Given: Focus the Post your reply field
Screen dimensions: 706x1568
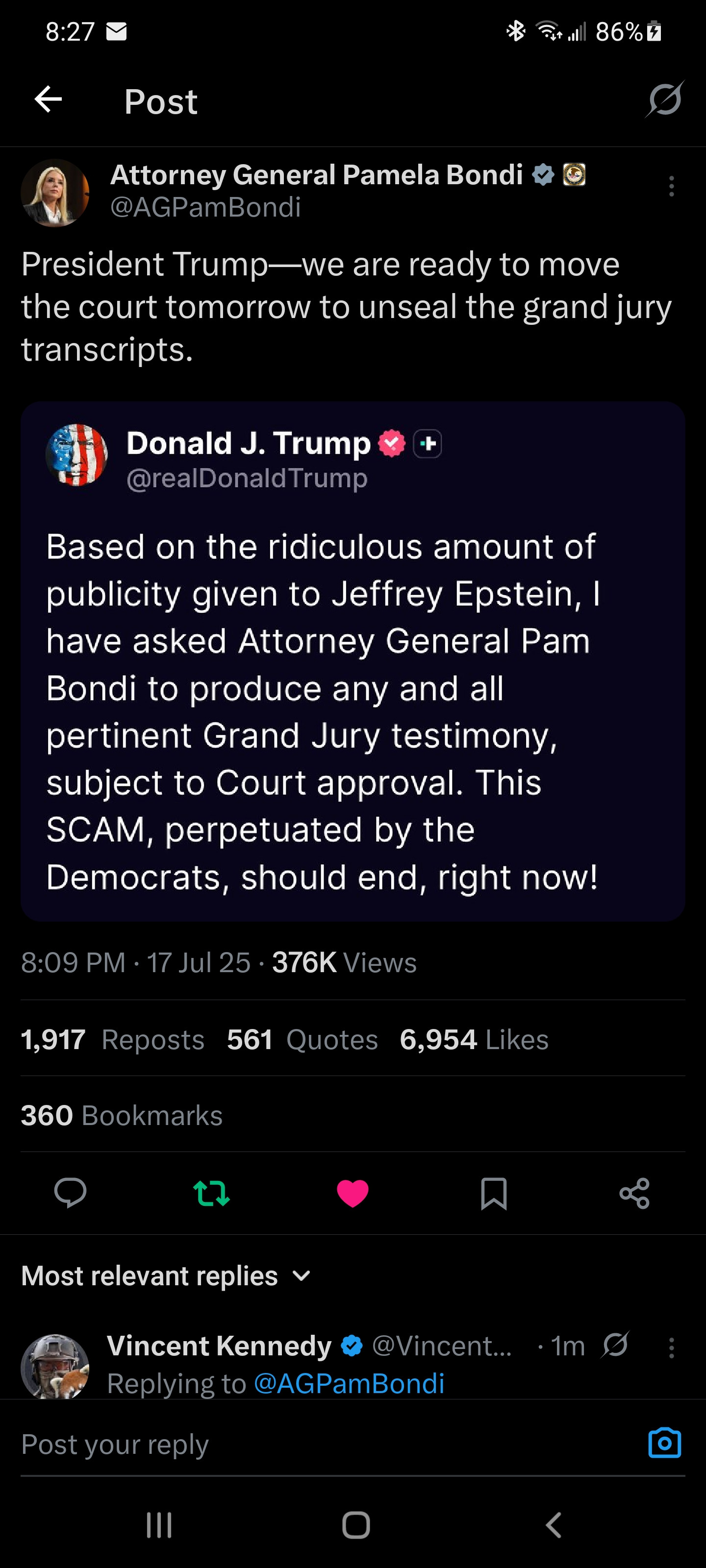Looking at the screenshot, I should (x=304, y=1445).
